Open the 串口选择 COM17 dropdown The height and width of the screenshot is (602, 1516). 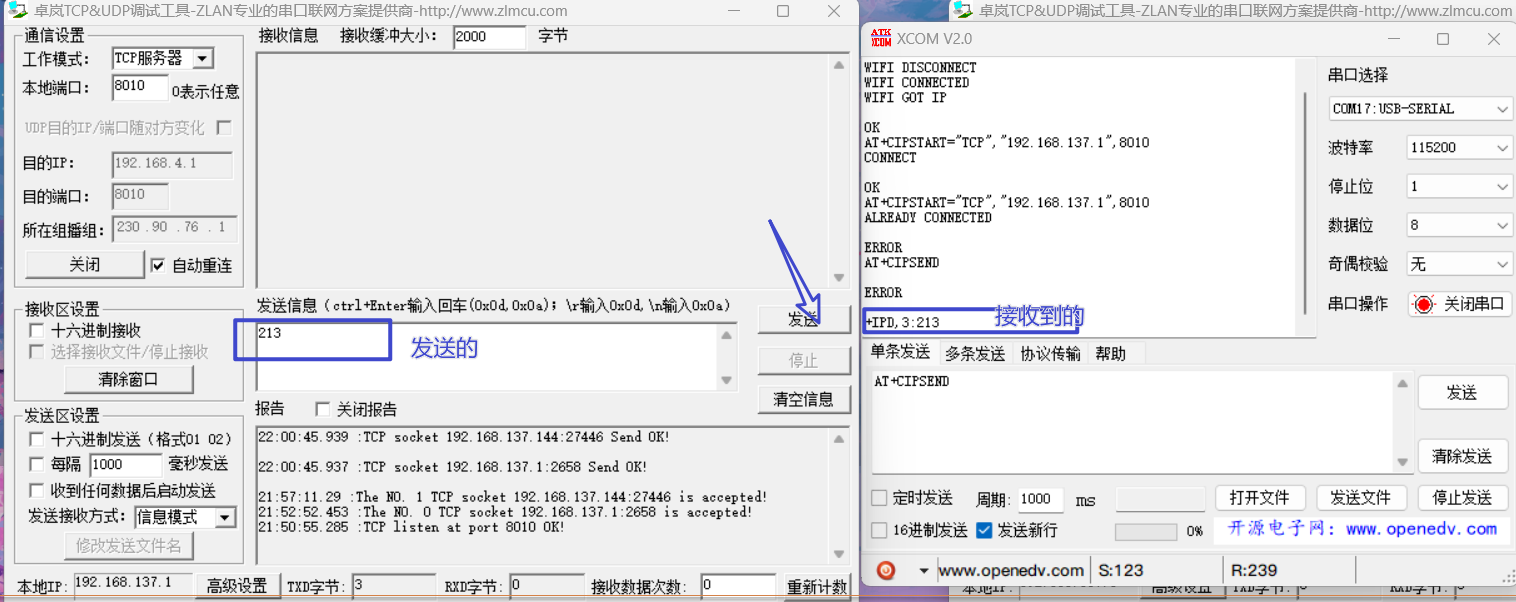[x=1503, y=108]
